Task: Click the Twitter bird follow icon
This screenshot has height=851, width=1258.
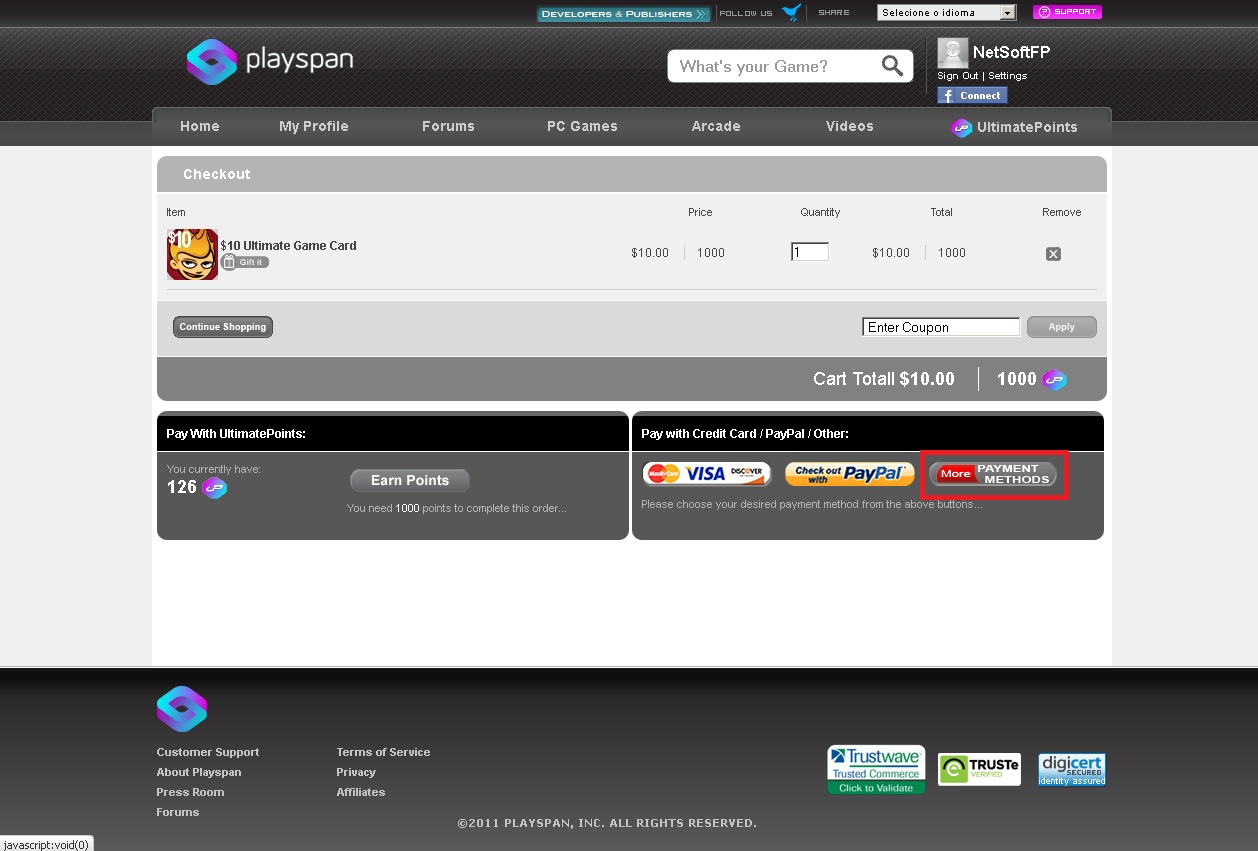Action: pyautogui.click(x=791, y=13)
